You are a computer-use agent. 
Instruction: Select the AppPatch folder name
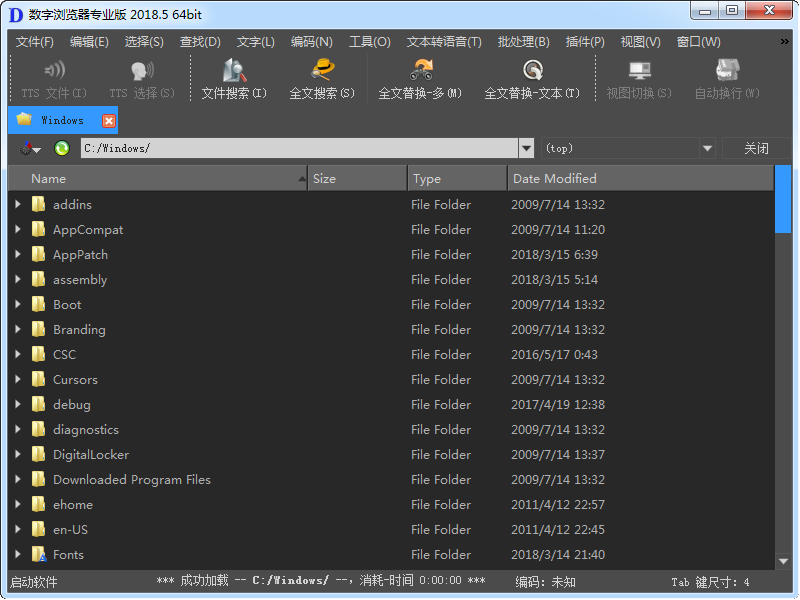80,255
